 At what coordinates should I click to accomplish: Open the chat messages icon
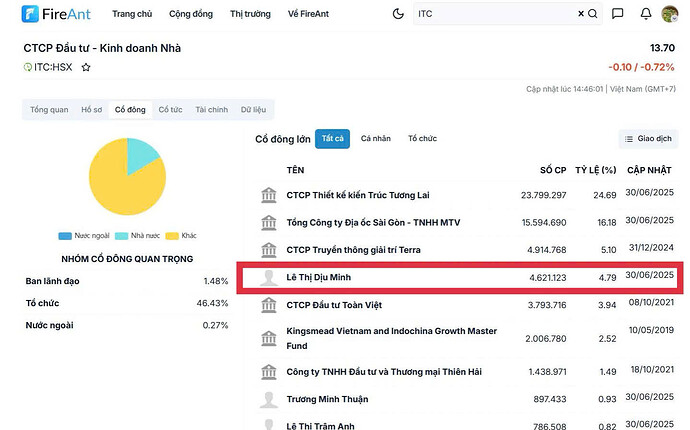click(618, 15)
